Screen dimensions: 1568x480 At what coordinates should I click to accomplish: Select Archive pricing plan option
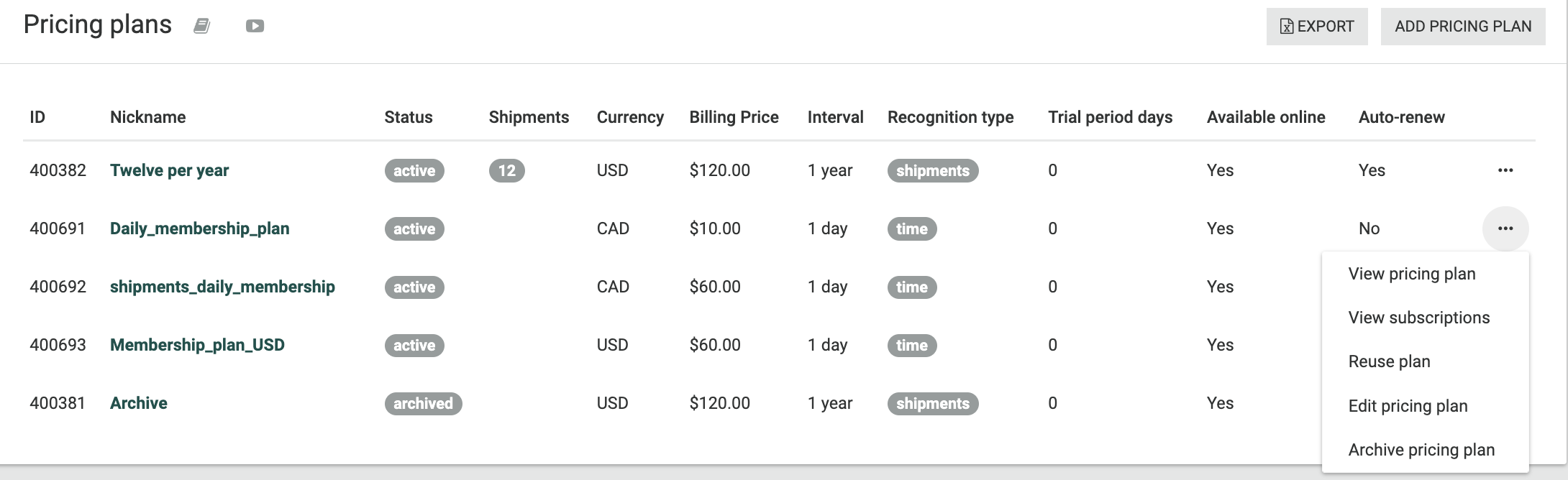coord(1422,450)
